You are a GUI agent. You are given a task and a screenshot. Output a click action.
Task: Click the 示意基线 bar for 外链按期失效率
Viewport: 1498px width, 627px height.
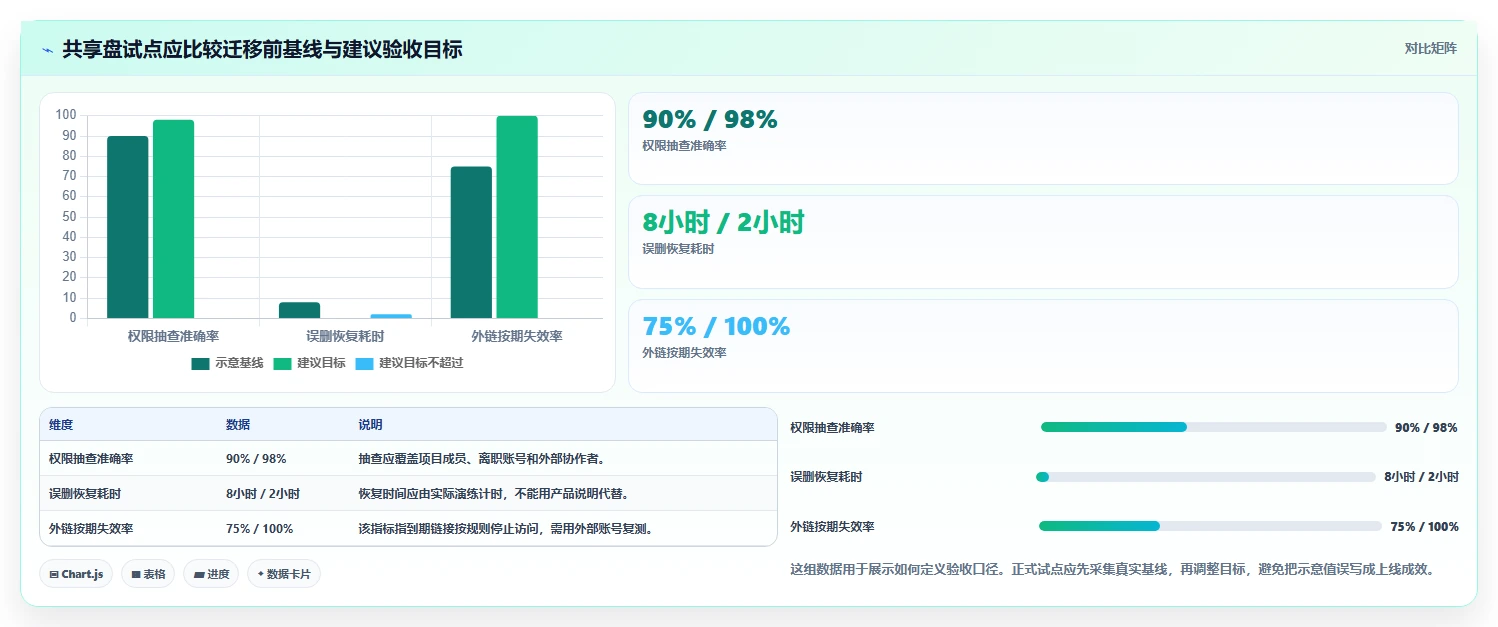pyautogui.click(x=471, y=243)
